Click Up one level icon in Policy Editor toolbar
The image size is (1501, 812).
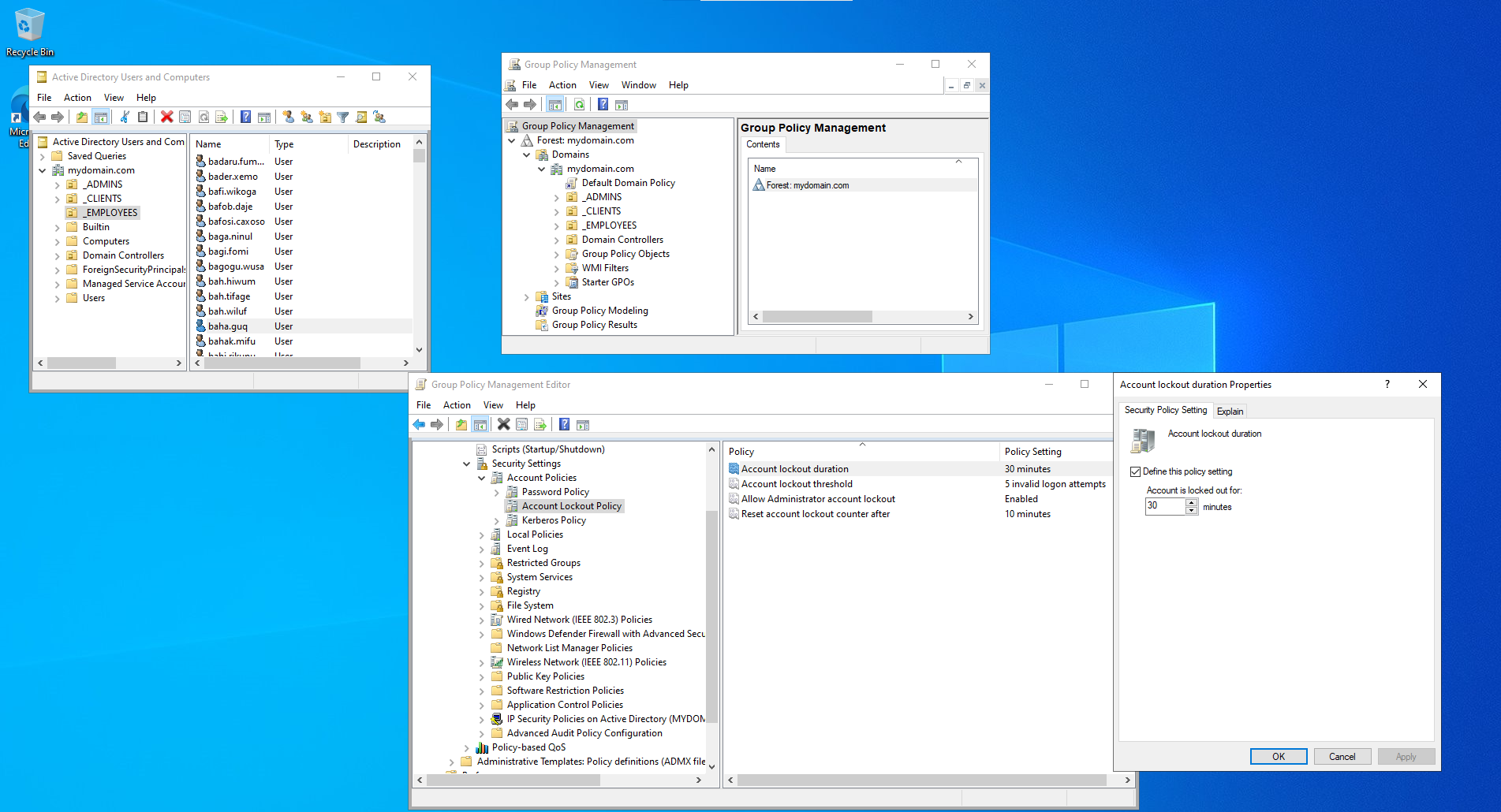click(461, 425)
